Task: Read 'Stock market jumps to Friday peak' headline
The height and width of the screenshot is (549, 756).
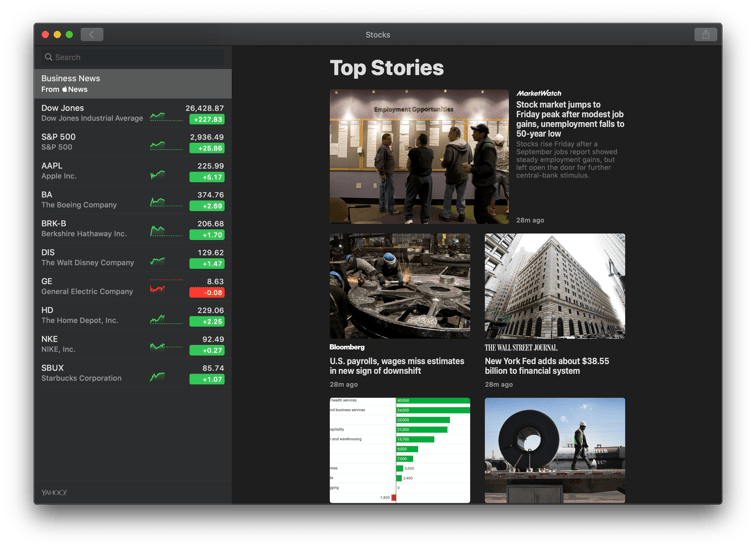Action: tap(570, 119)
